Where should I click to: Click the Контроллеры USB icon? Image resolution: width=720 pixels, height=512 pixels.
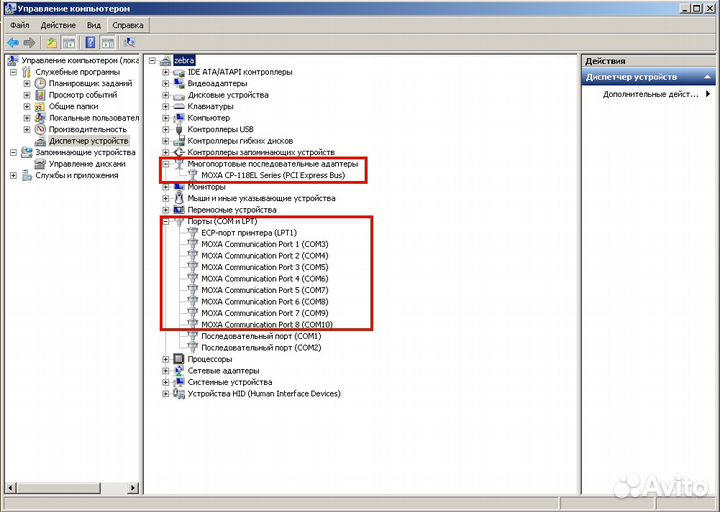coord(179,129)
